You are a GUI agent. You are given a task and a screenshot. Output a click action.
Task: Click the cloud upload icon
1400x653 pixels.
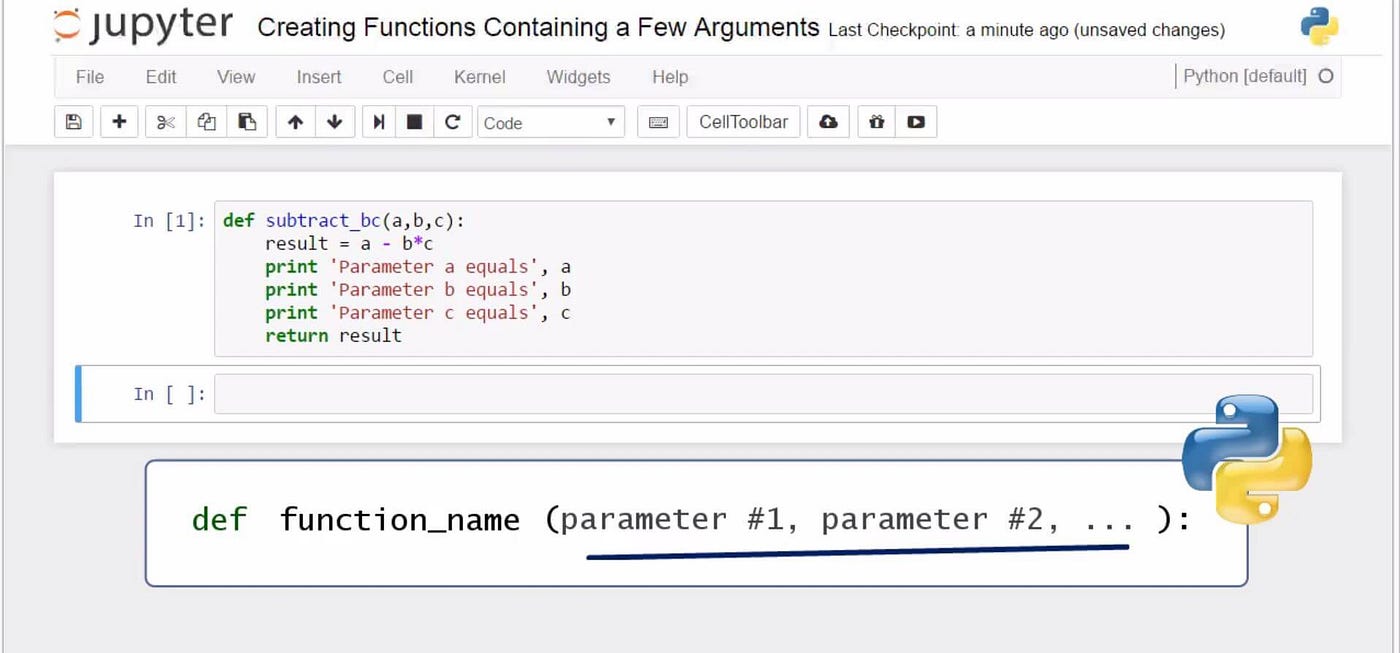click(828, 121)
